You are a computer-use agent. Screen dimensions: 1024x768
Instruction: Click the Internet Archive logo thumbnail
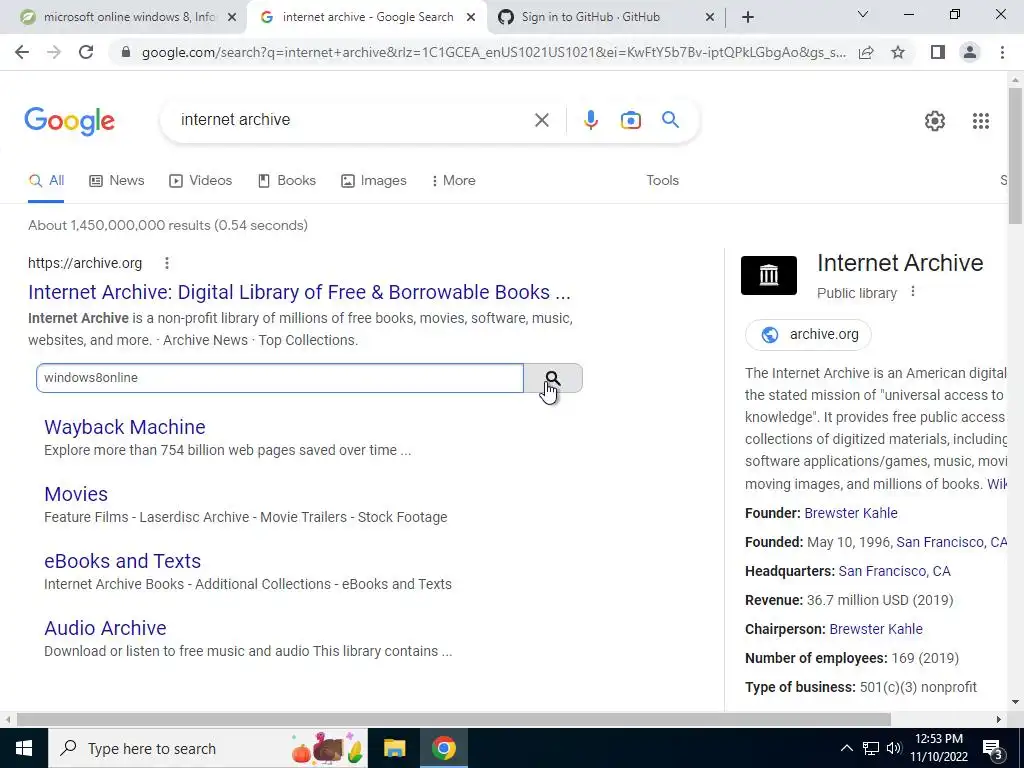(769, 275)
